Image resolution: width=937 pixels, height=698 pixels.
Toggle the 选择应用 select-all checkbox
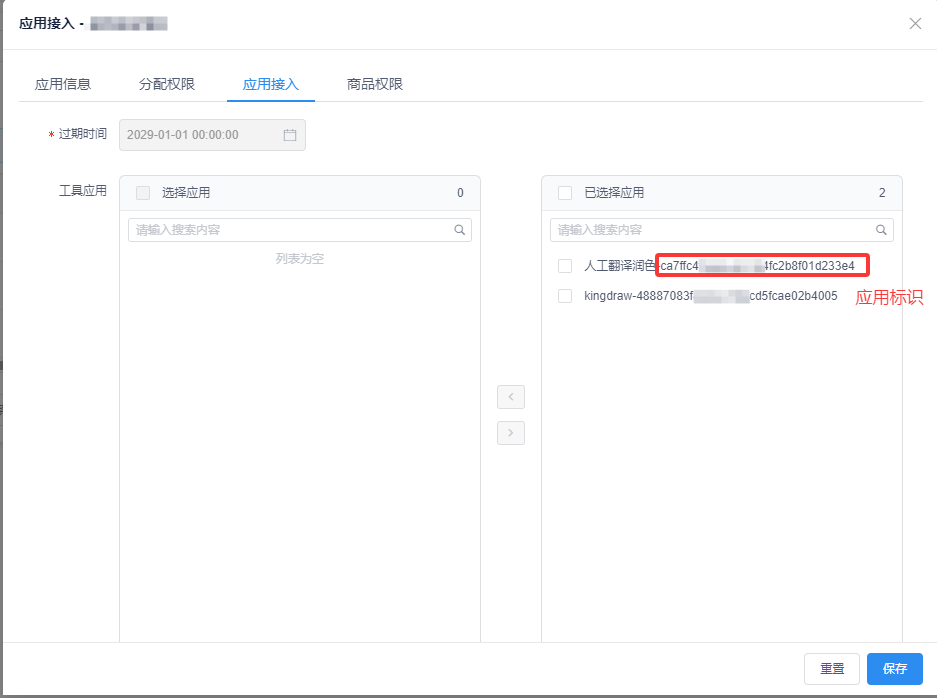[x=143, y=193]
